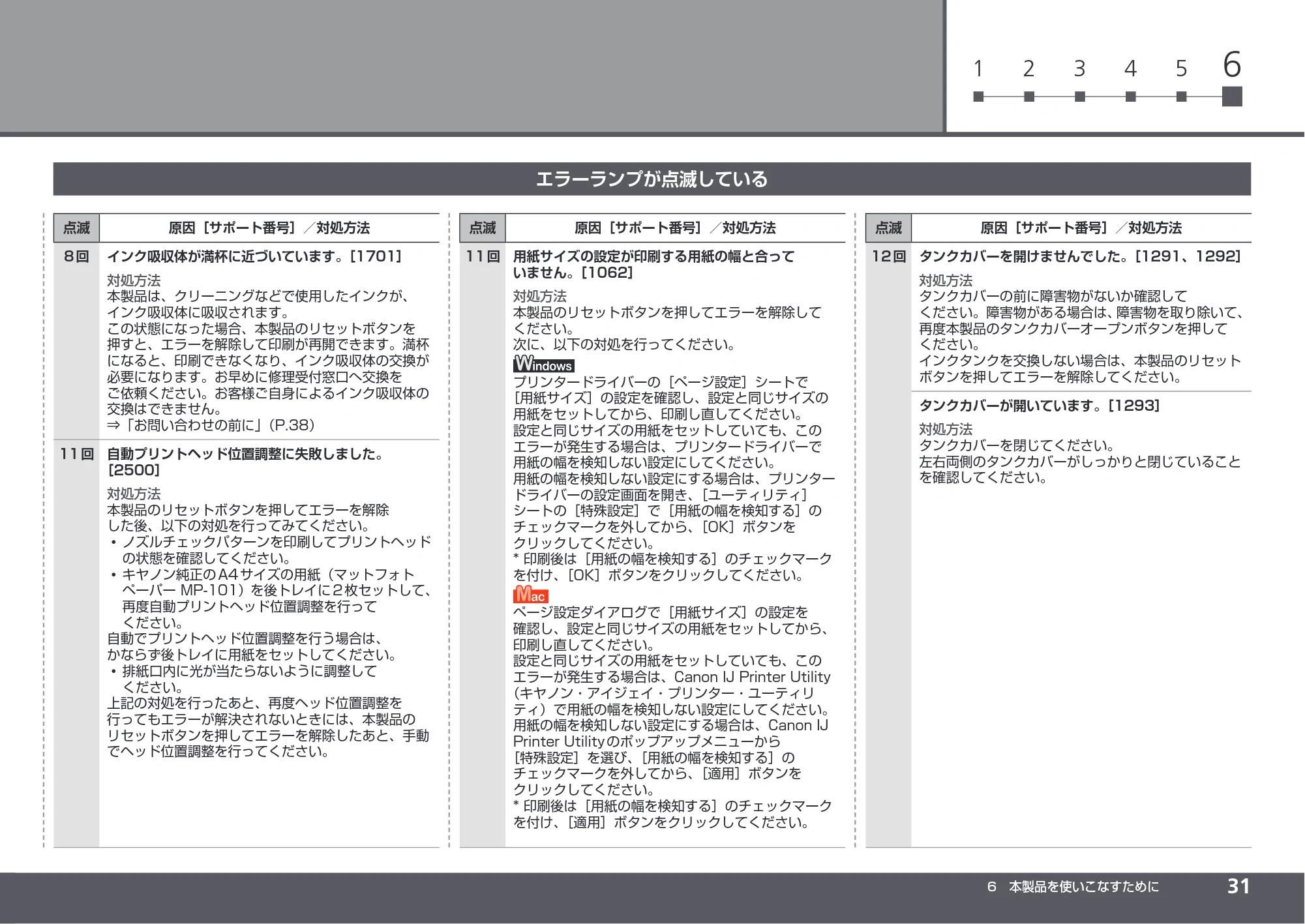Click the 12回 blink count cell
1305x924 pixels.
(x=888, y=256)
